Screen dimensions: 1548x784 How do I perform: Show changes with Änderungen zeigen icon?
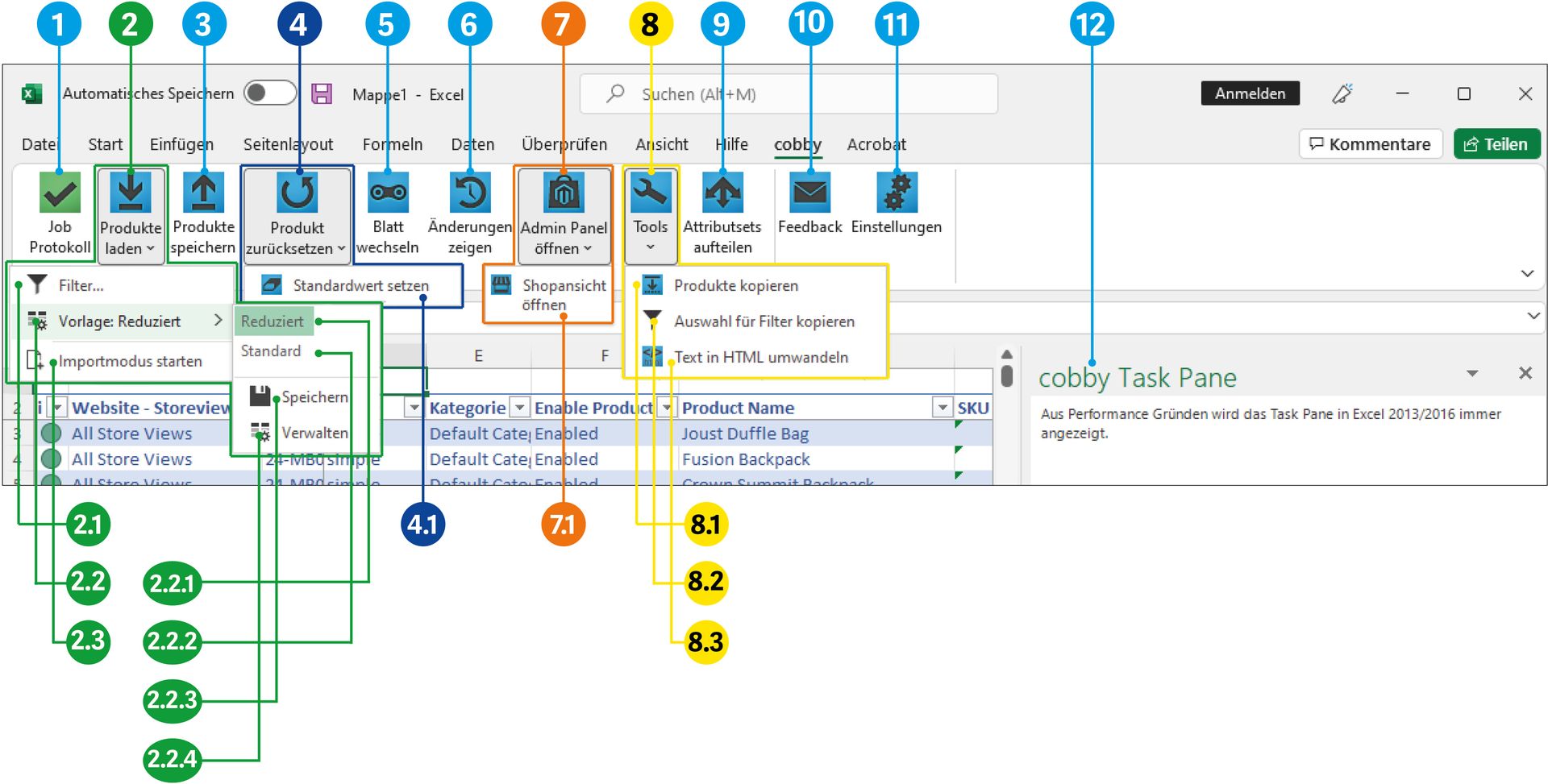470,193
